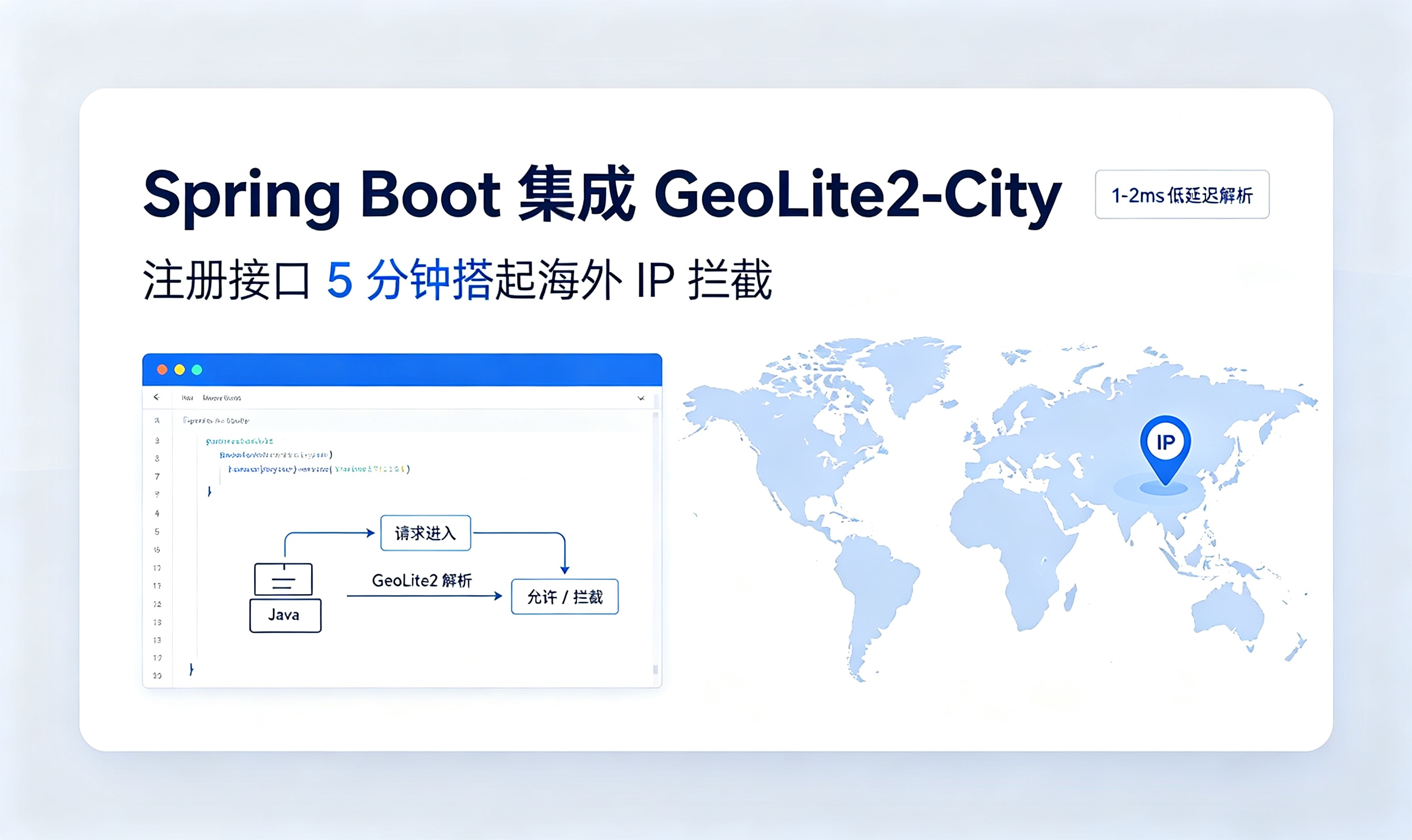Select the 允许 / 拦截 flowchart box
Image resolution: width=1412 pixels, height=840 pixels.
(565, 596)
